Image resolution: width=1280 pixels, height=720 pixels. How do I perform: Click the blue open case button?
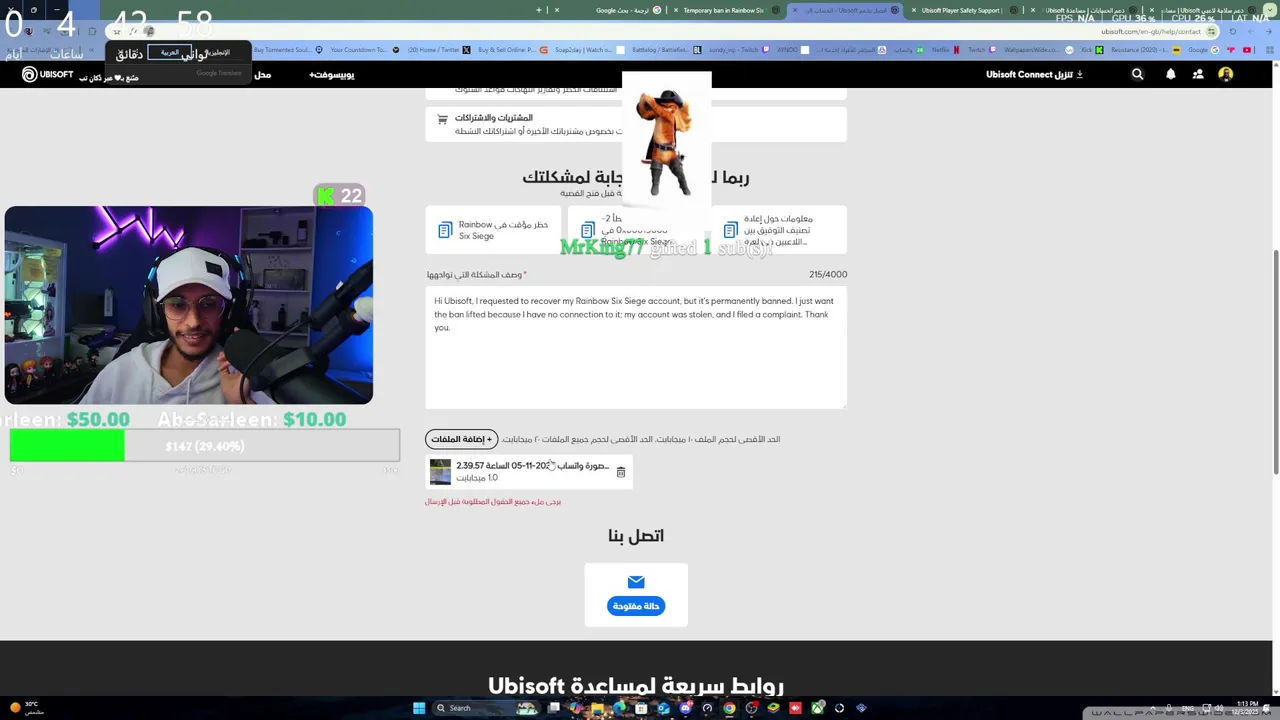click(636, 606)
